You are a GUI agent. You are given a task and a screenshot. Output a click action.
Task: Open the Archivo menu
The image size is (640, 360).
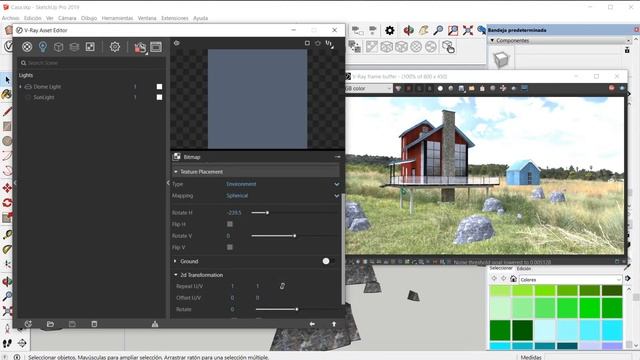click(10, 18)
